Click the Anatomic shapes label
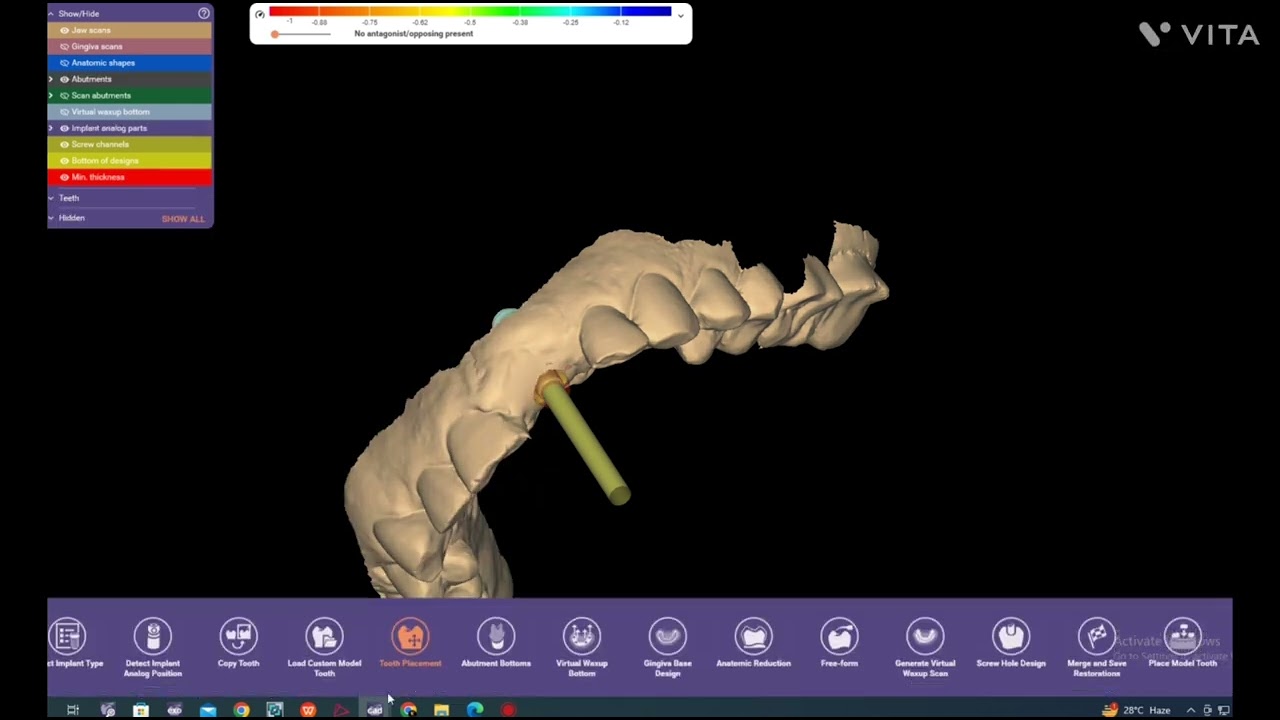Screen dimensions: 1280x720 click(x=103, y=63)
